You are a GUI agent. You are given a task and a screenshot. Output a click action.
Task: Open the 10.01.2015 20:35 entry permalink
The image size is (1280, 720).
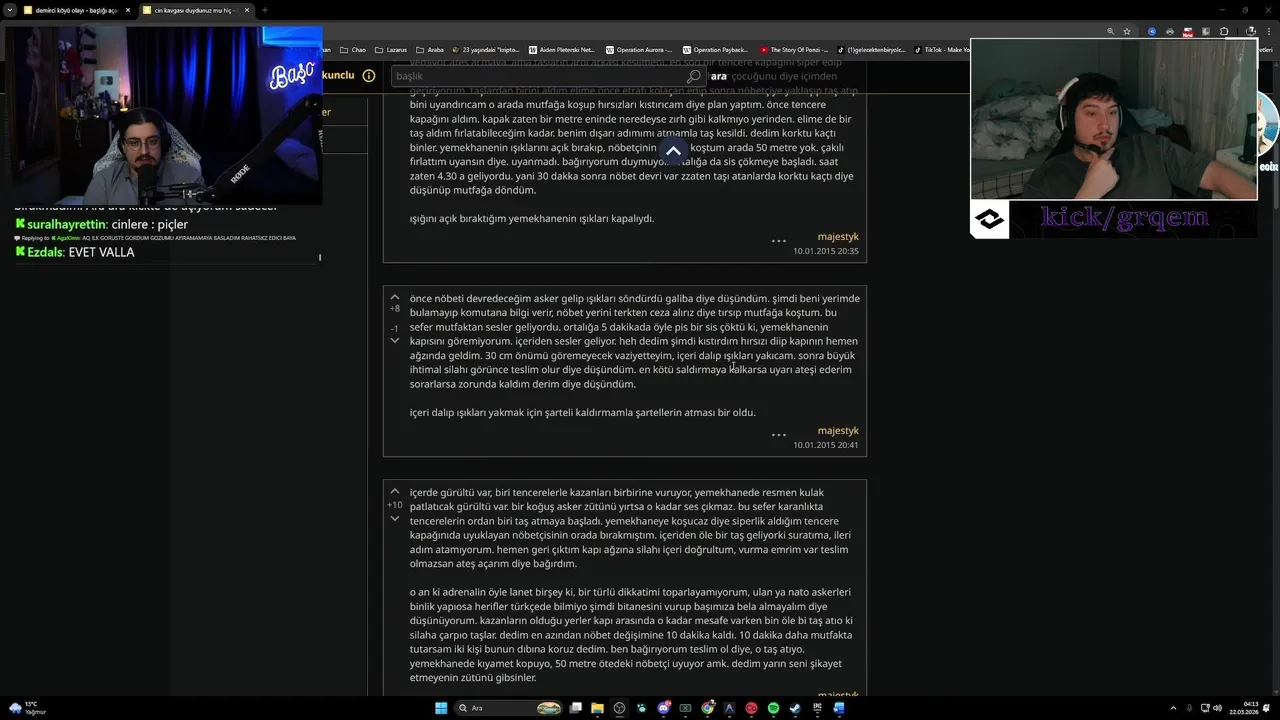pos(826,251)
